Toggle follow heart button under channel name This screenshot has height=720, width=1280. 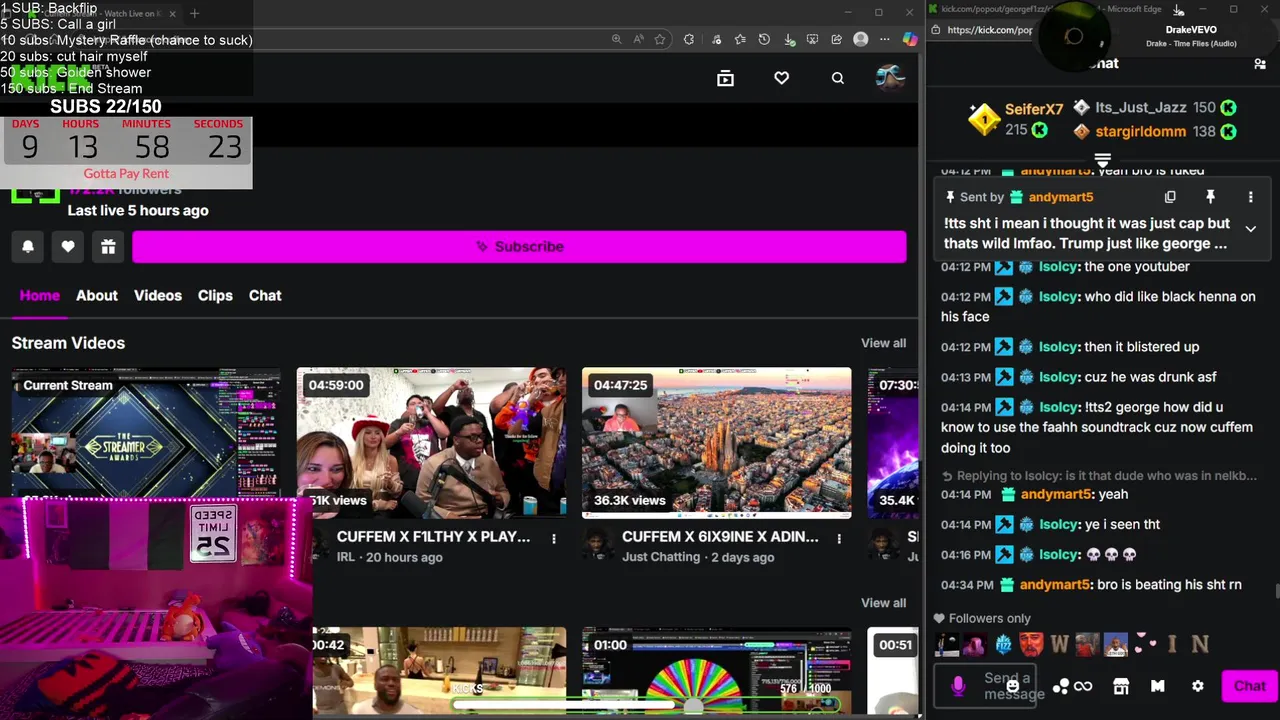coord(68,246)
